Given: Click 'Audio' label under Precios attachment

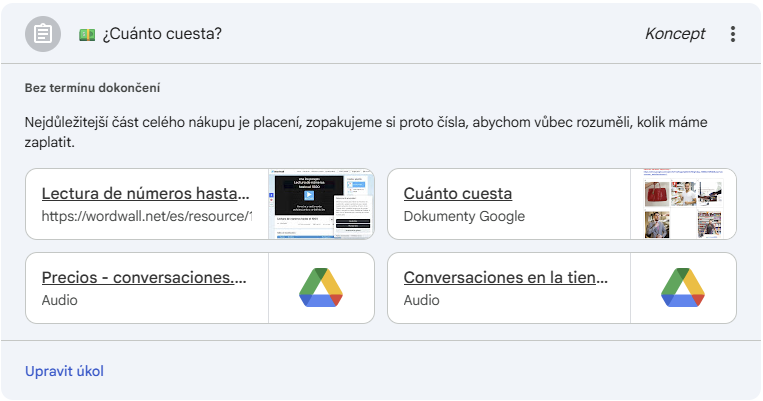Looking at the screenshot, I should 59,300.
